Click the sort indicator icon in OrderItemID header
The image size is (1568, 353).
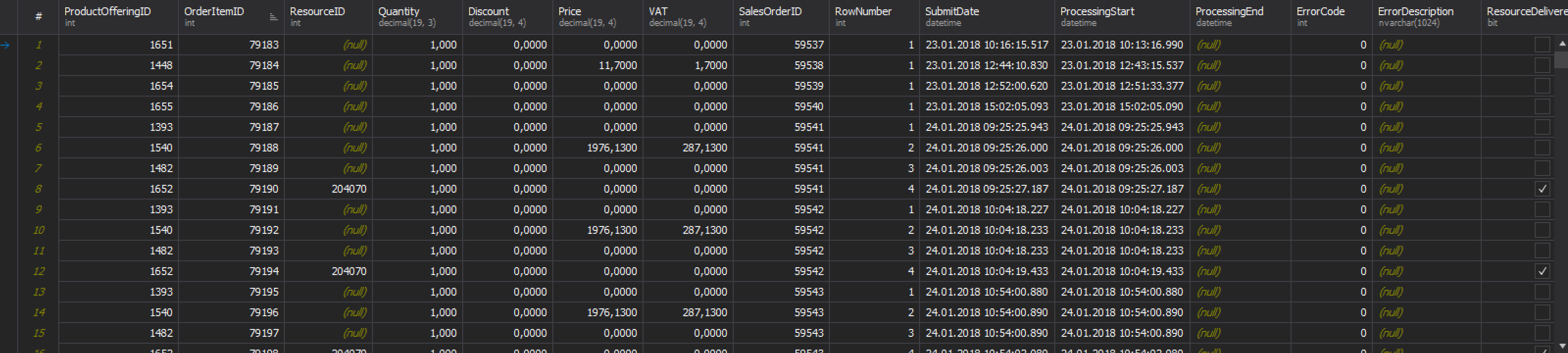click(274, 17)
